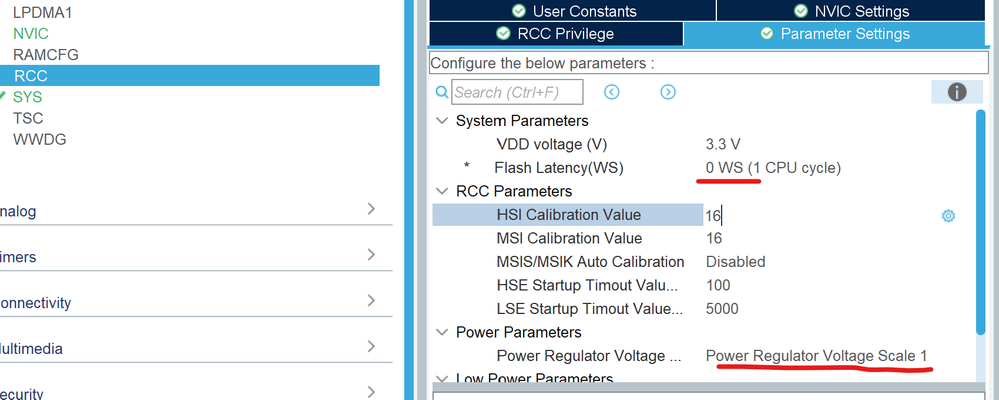999x400 pixels.
Task: Select the MSIS/MSIK Auto Calibration label
Action: pyautogui.click(x=590, y=262)
